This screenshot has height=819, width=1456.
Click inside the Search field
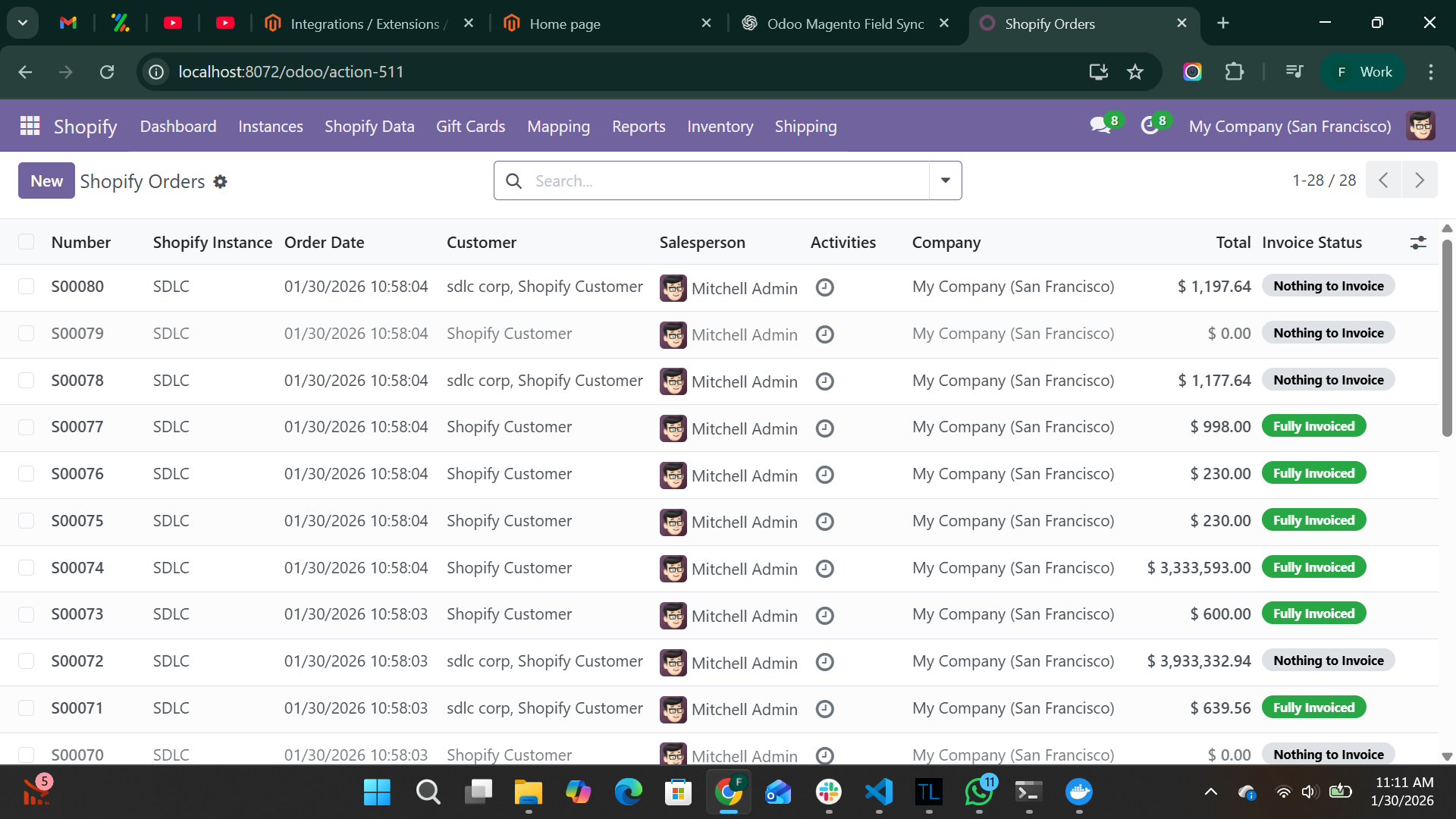(720, 180)
